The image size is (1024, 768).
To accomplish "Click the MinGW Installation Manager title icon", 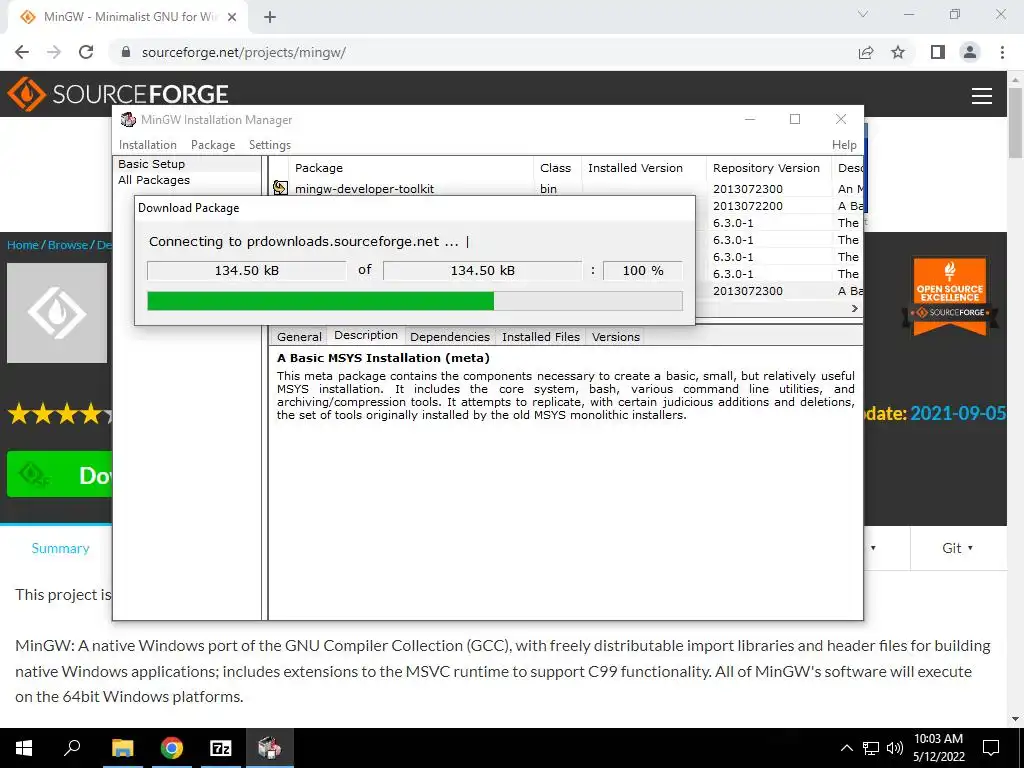I will coord(128,120).
